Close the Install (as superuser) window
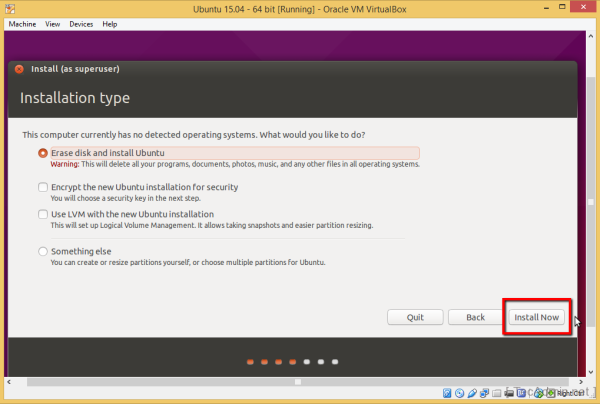Viewport: 600px width, 404px height. click(x=19, y=69)
